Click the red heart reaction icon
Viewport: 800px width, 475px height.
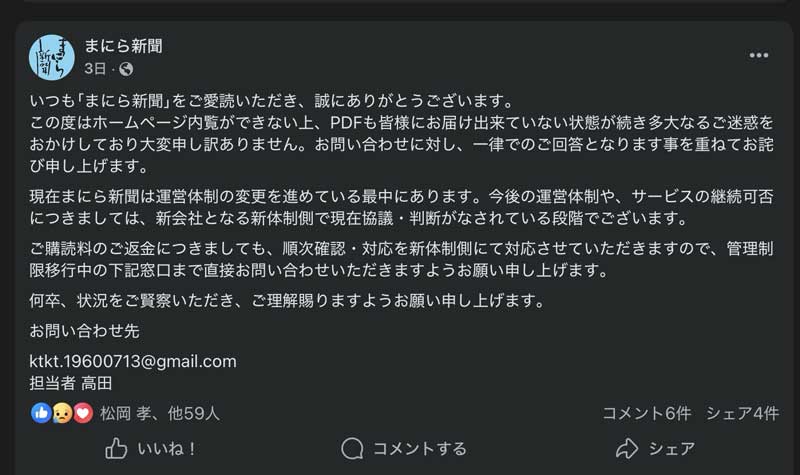(82, 412)
